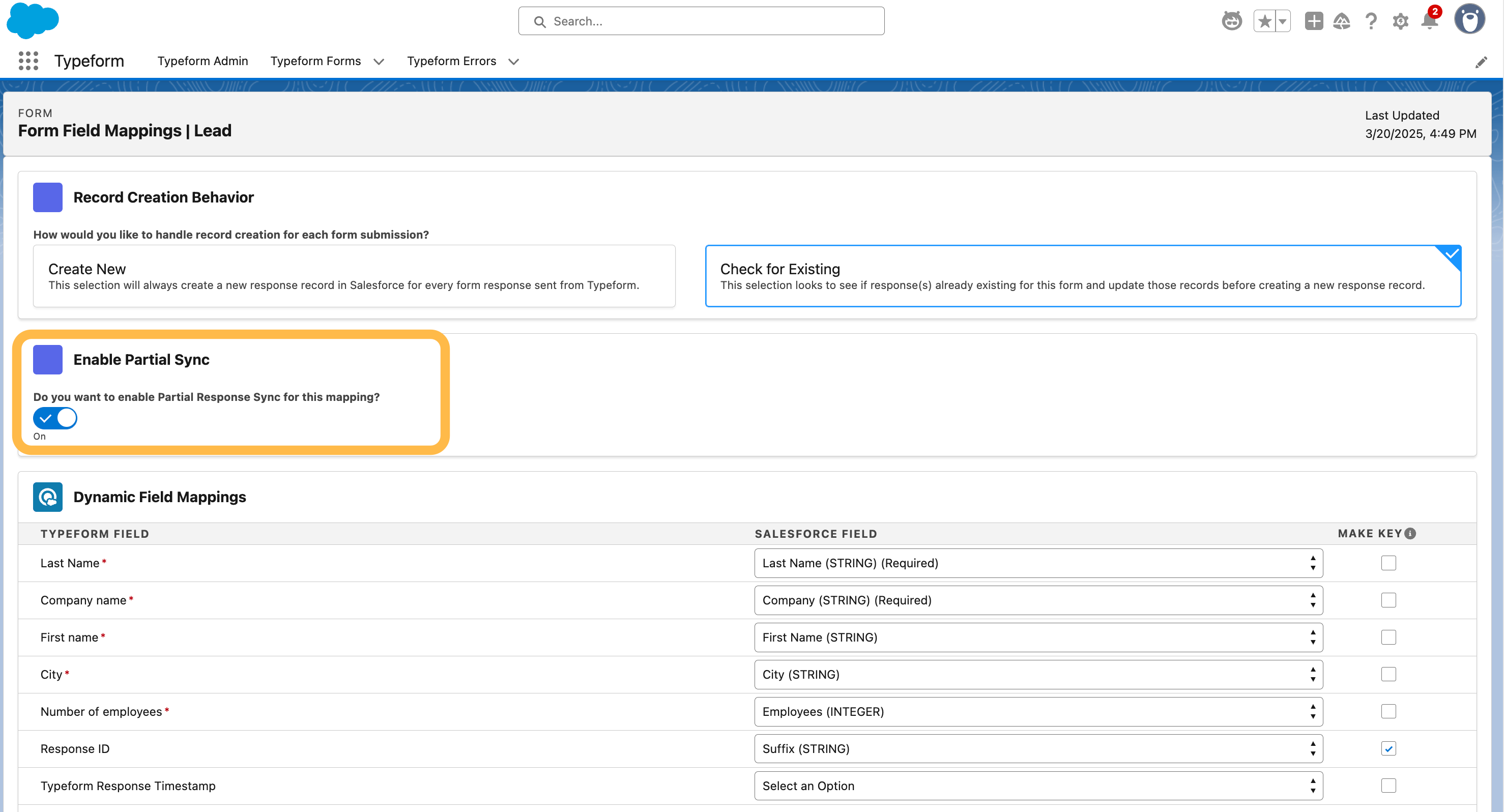Open the Typeform Errors tab

coord(451,61)
